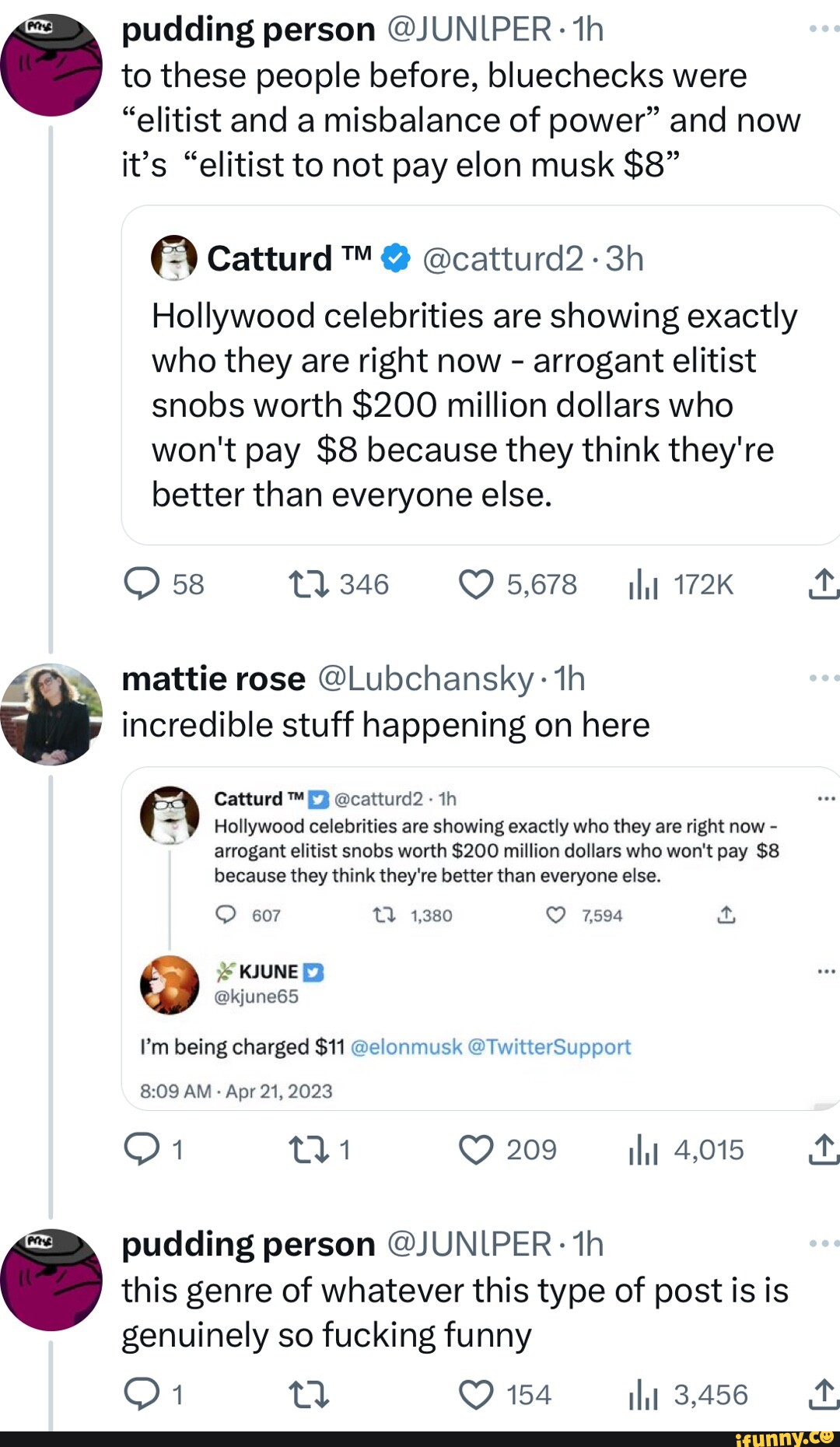Reply to first pudding person tweet
Screen dimensions: 840x1447
[x=142, y=584]
